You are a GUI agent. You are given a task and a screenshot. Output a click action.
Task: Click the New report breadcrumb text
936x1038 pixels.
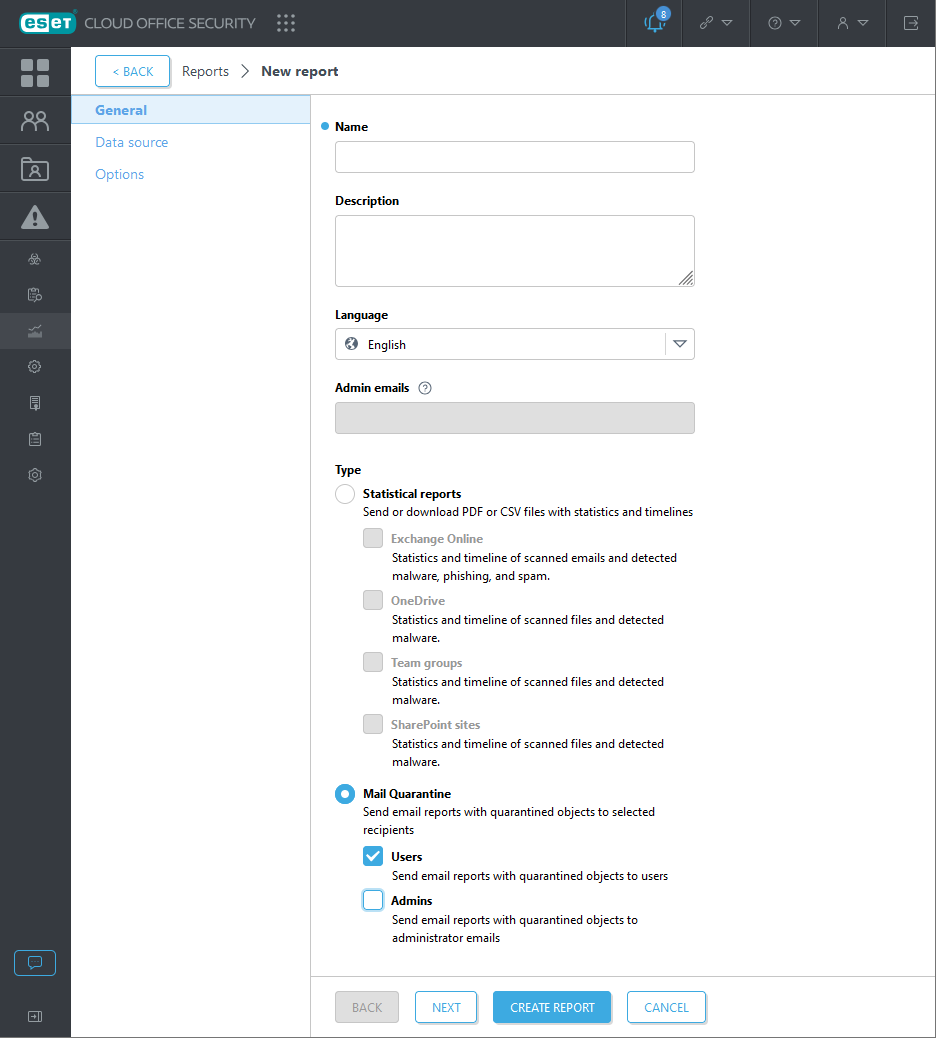pyautogui.click(x=300, y=71)
